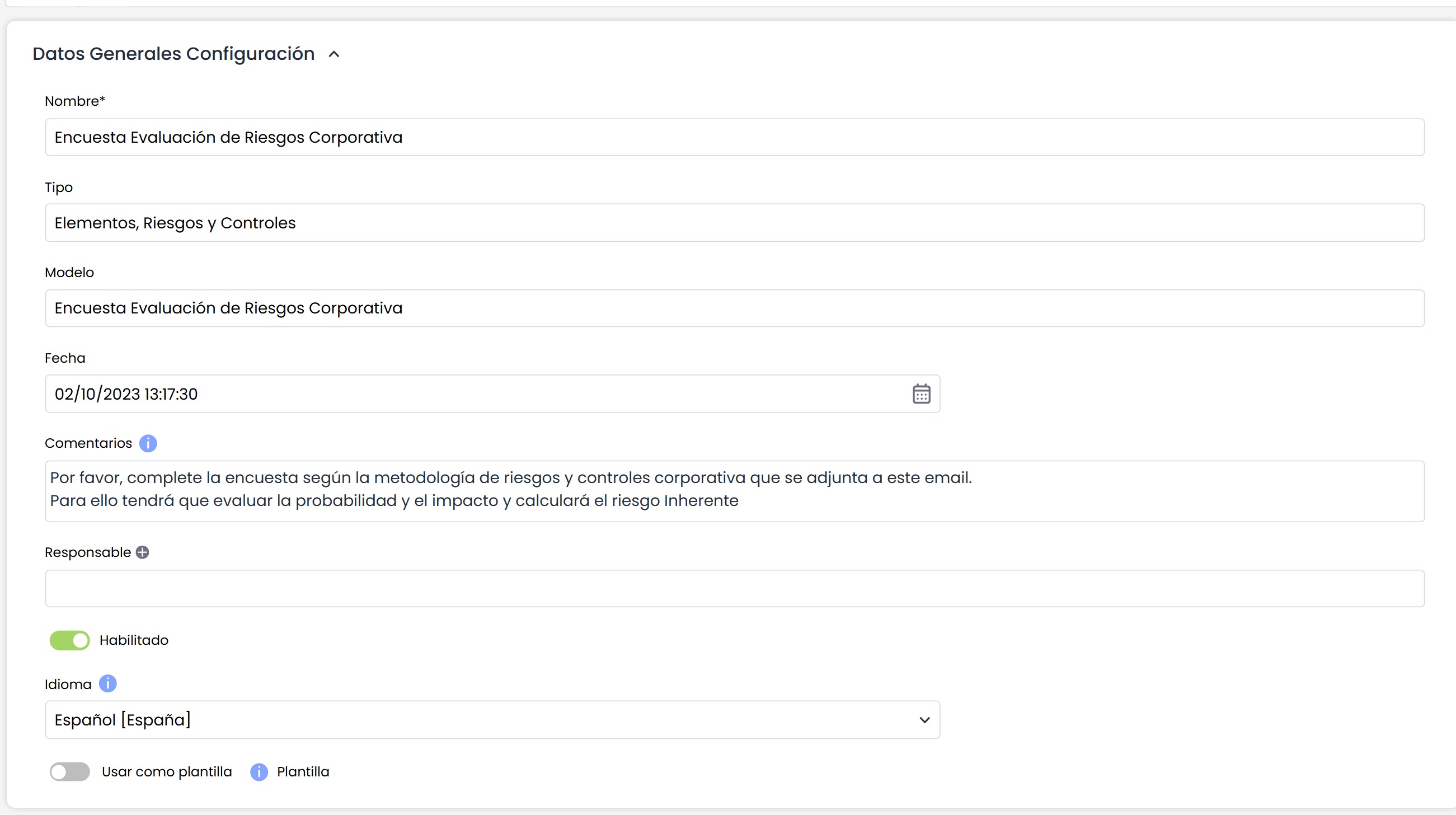Click the empty Responsable field
This screenshot has height=815, width=1456.
click(734, 589)
